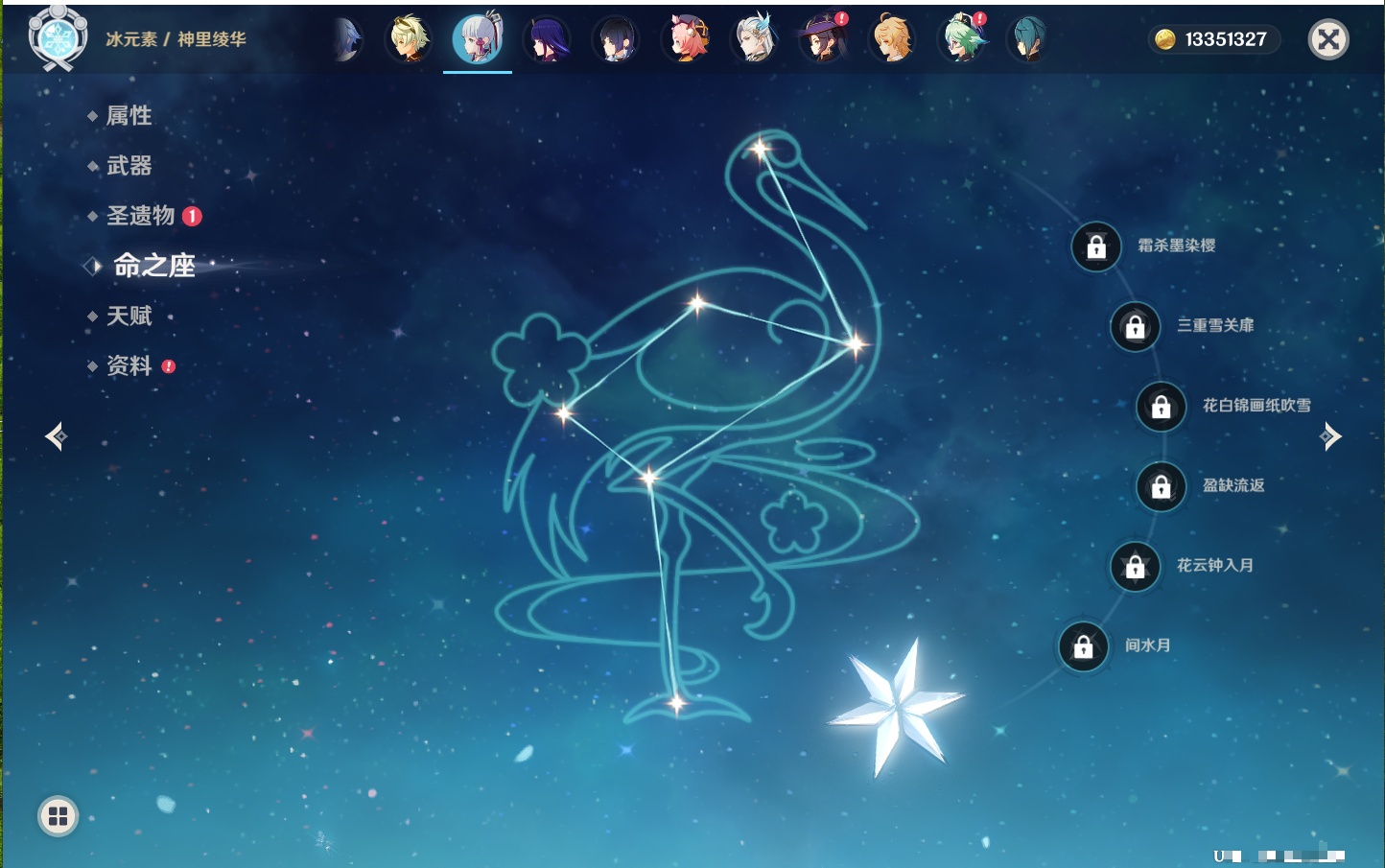The image size is (1385, 868).
Task: Open the grid menu button at bottom-left
Action: 58,816
